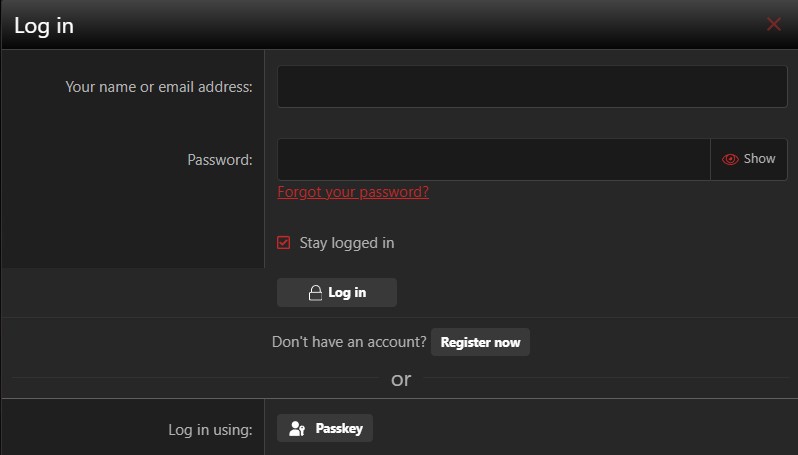Image resolution: width=798 pixels, height=455 pixels.
Task: Click the padlock icon on Log in button
Action: coord(315,293)
